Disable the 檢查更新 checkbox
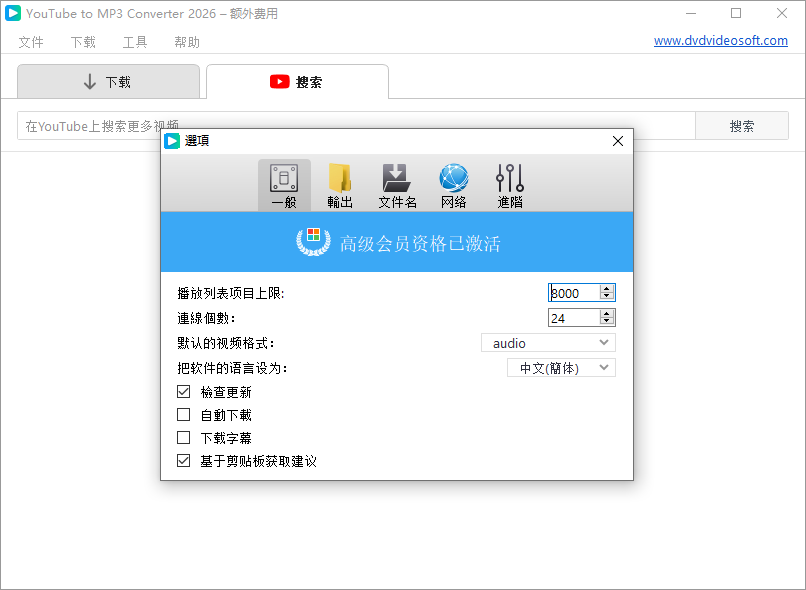The image size is (806, 590). click(x=183, y=391)
